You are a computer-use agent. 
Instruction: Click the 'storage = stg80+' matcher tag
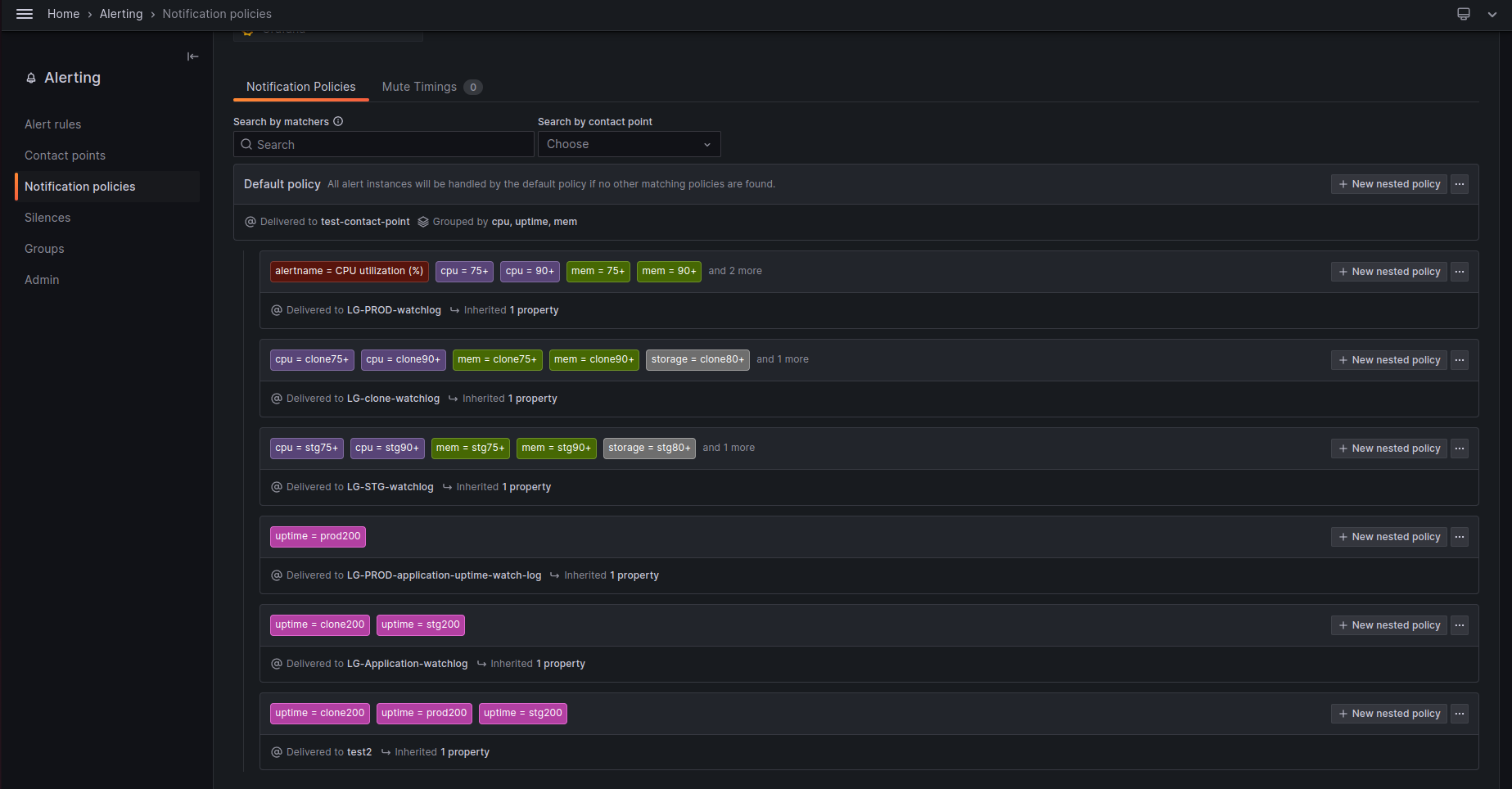coord(649,448)
